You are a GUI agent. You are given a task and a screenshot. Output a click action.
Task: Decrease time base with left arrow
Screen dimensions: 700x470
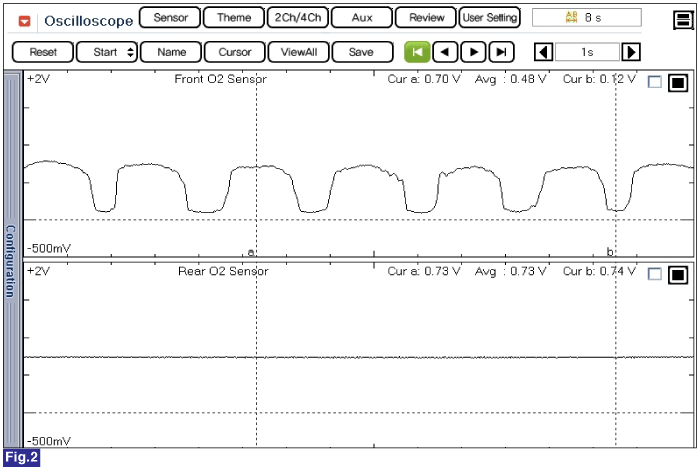tap(543, 52)
